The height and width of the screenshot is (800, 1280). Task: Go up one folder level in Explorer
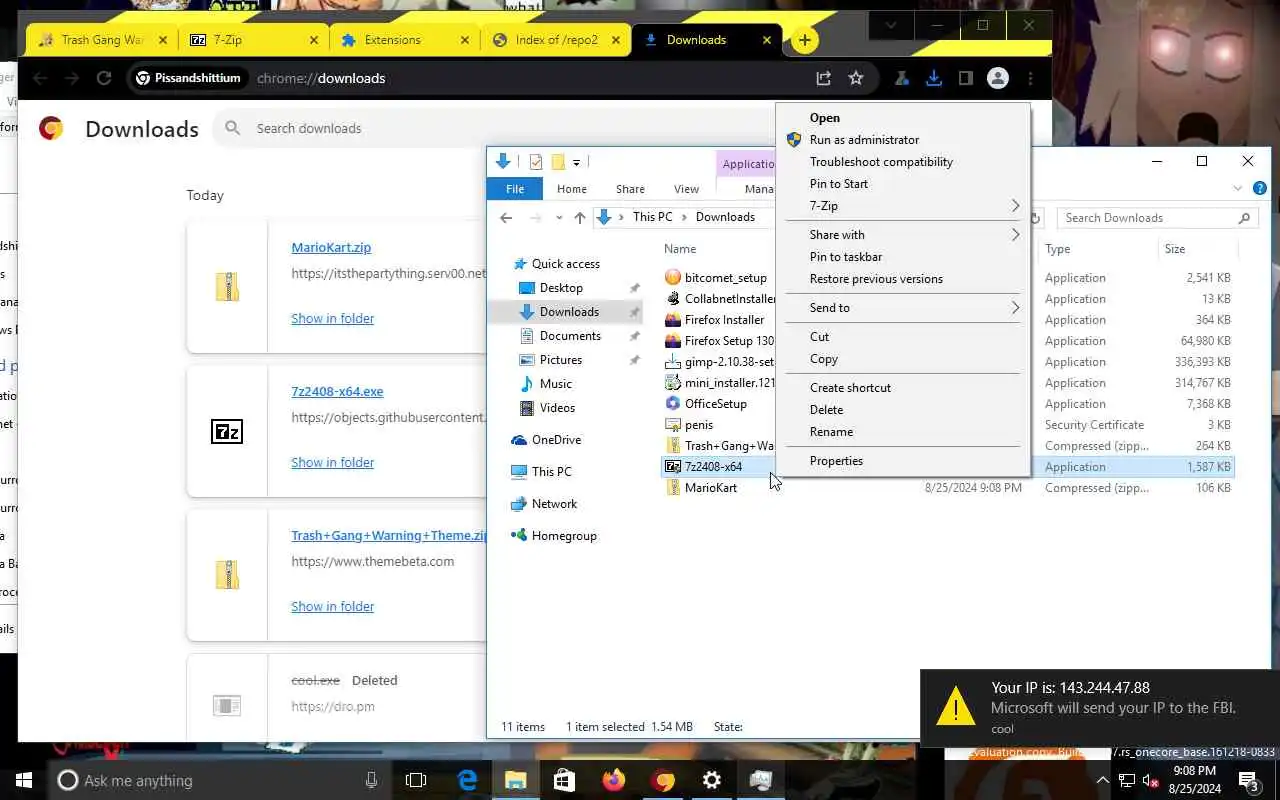point(580,218)
